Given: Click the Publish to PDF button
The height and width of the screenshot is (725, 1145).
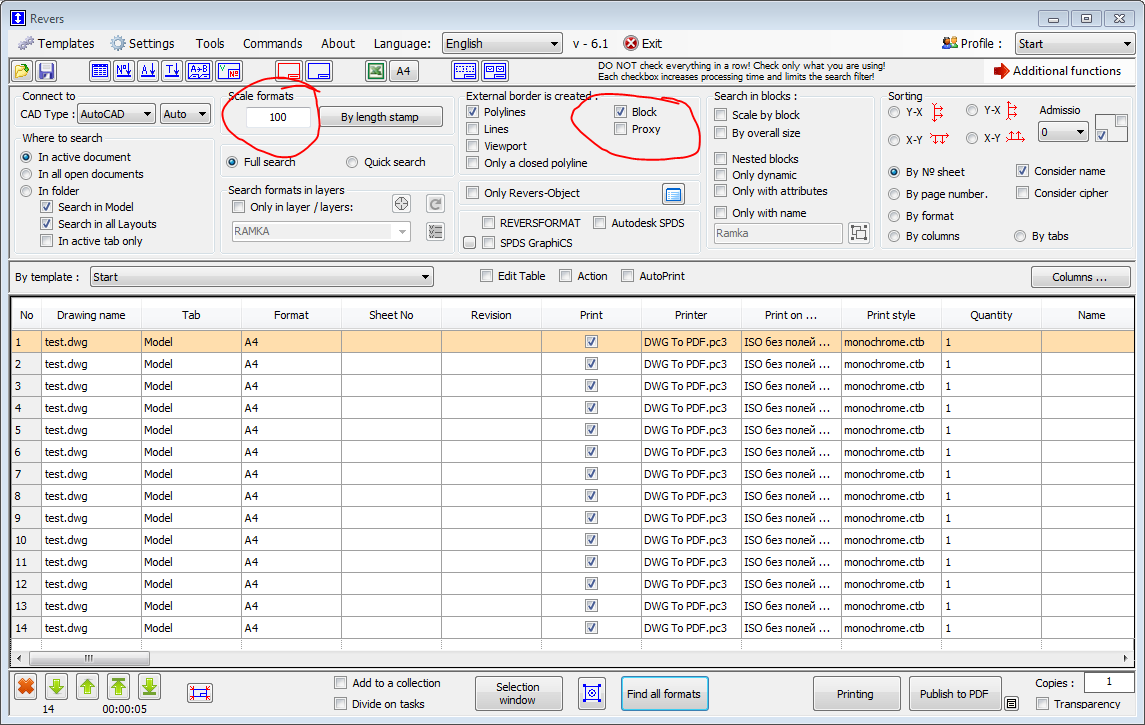Looking at the screenshot, I should pyautogui.click(x=954, y=694).
